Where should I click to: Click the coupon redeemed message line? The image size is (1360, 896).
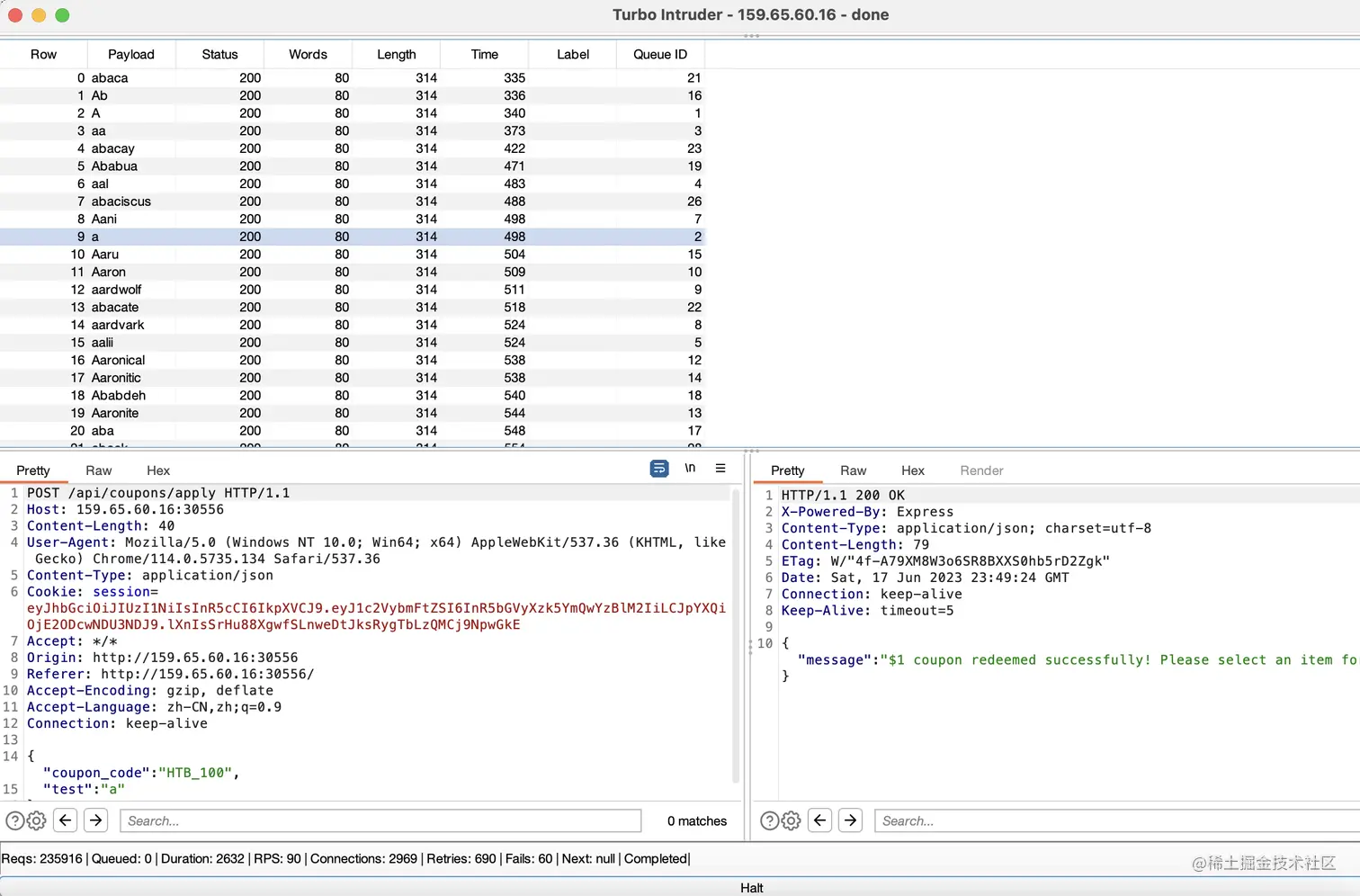tap(1078, 659)
